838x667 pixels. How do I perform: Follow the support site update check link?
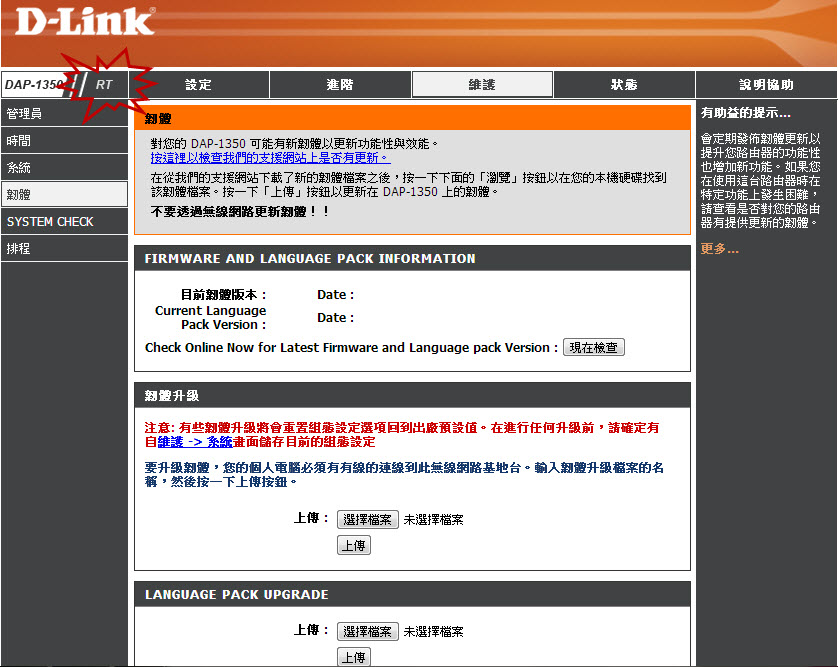click(x=270, y=158)
